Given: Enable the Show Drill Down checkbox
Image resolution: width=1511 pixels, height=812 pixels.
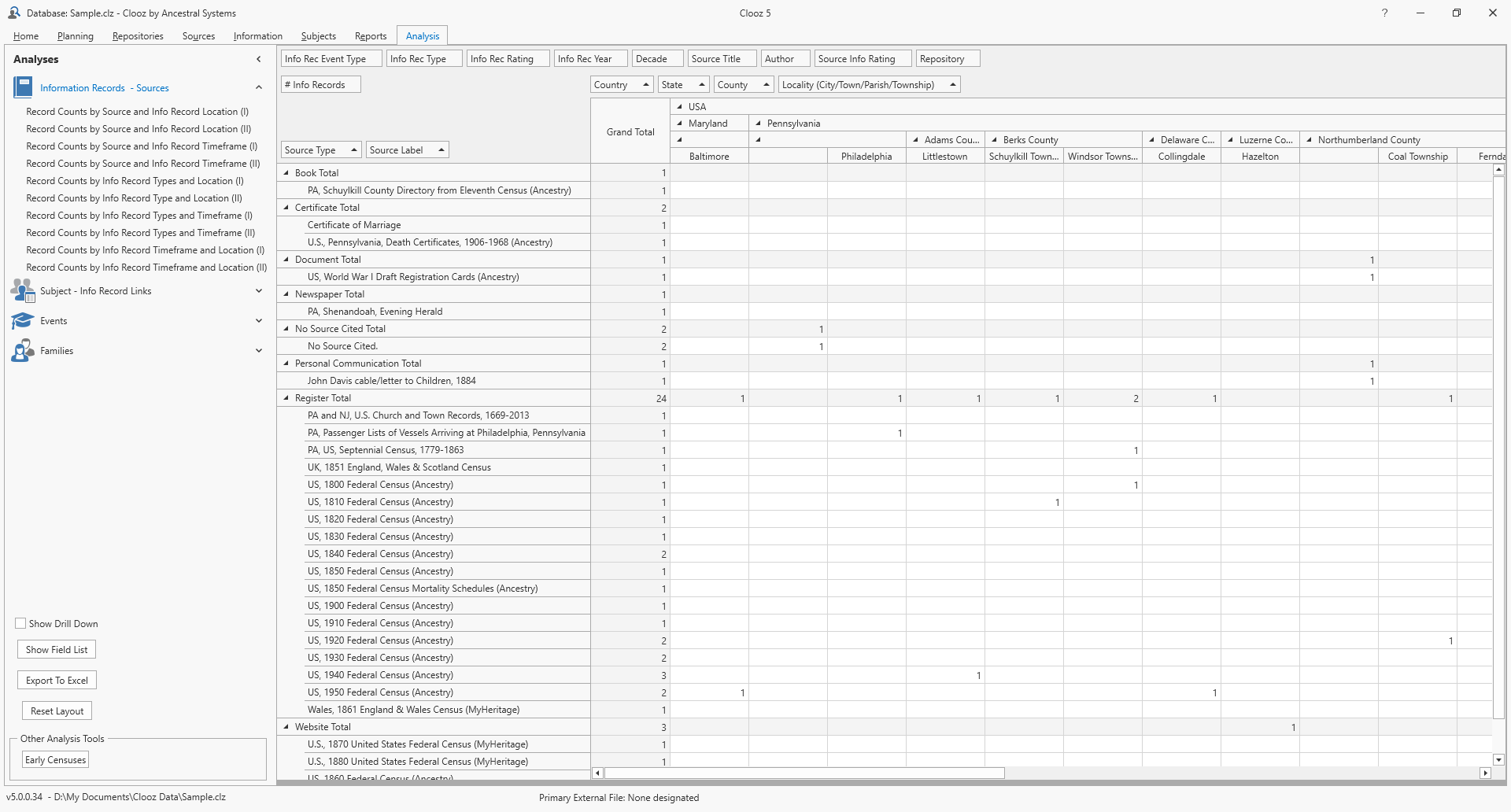Looking at the screenshot, I should (21, 623).
